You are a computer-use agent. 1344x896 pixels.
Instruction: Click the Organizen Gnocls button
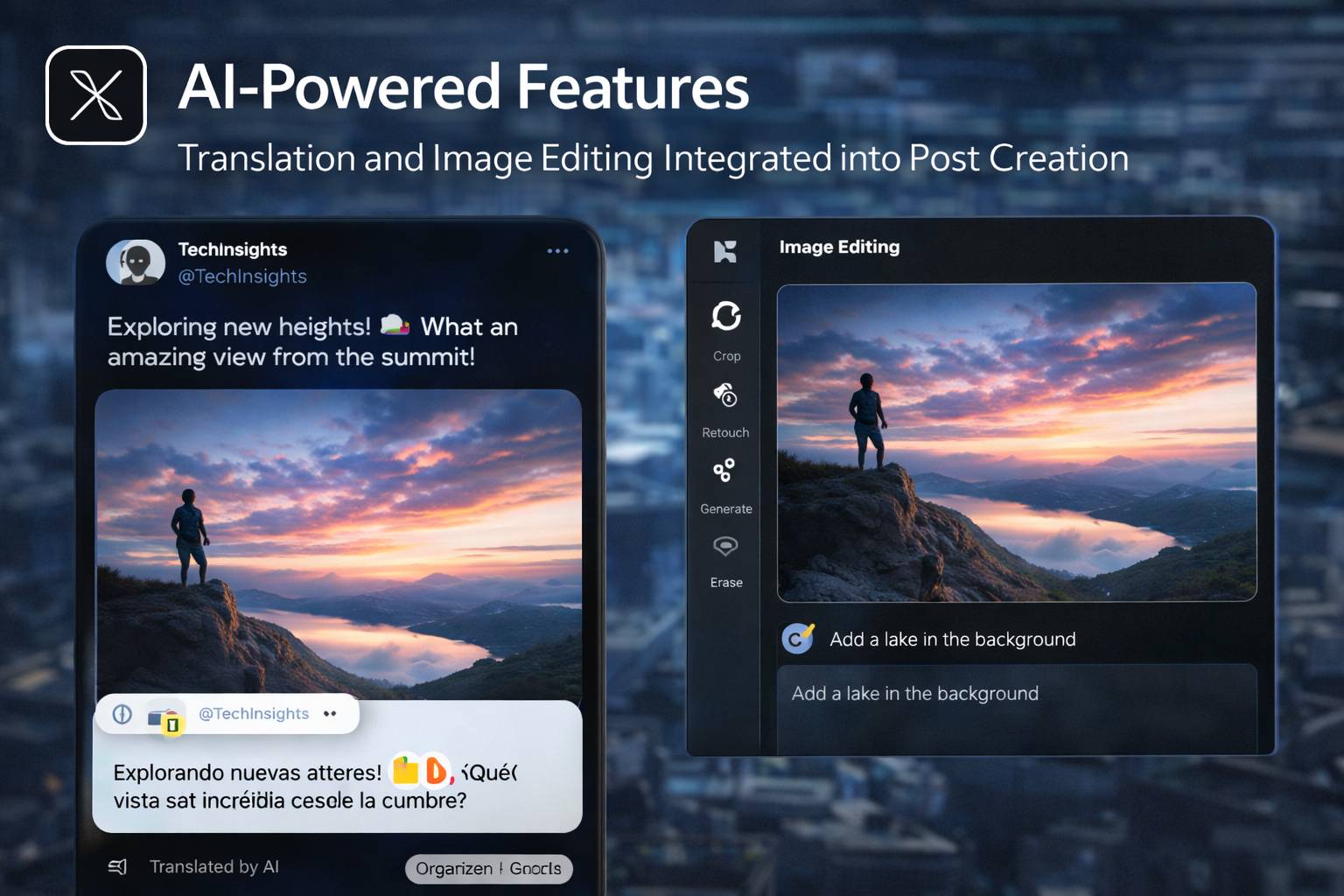click(488, 868)
